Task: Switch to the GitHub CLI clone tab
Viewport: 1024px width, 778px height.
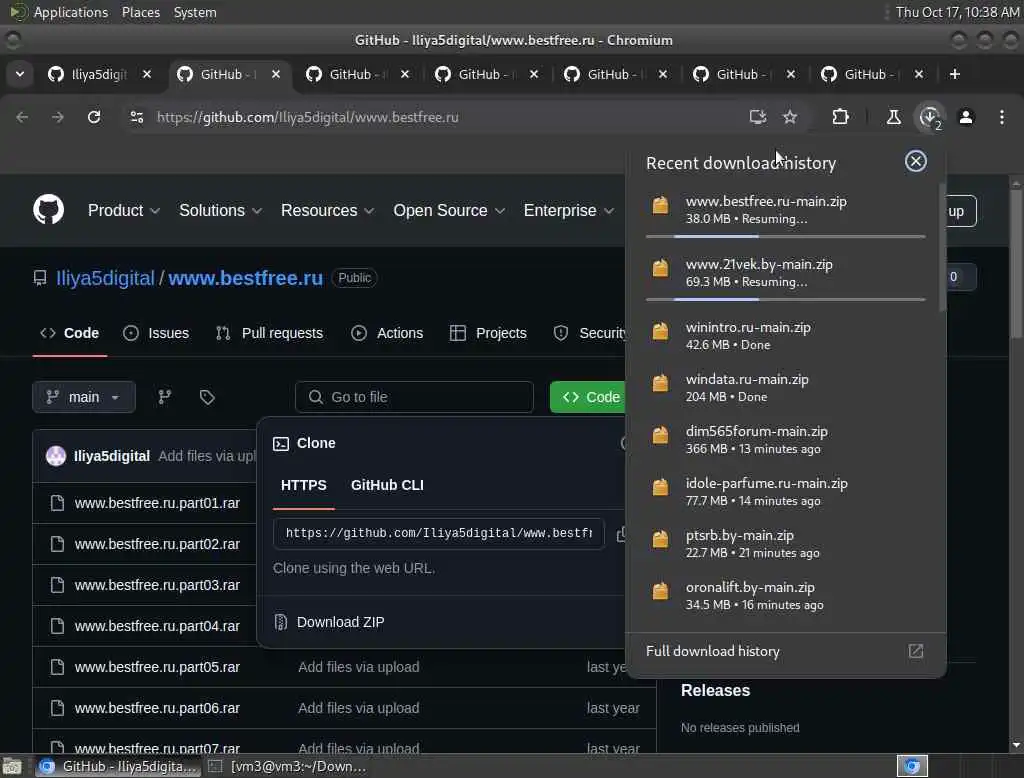Action: pos(387,485)
